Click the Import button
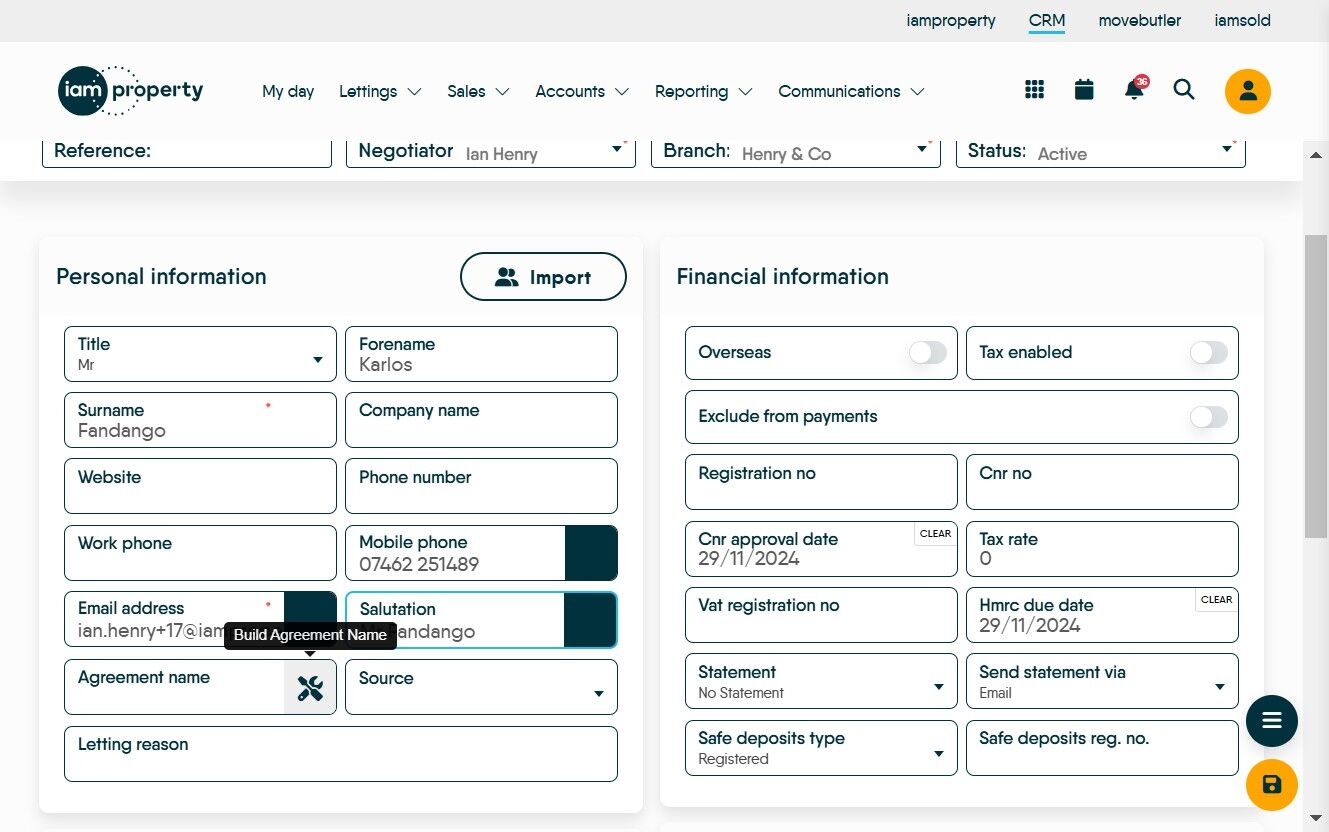1329x832 pixels. [543, 277]
